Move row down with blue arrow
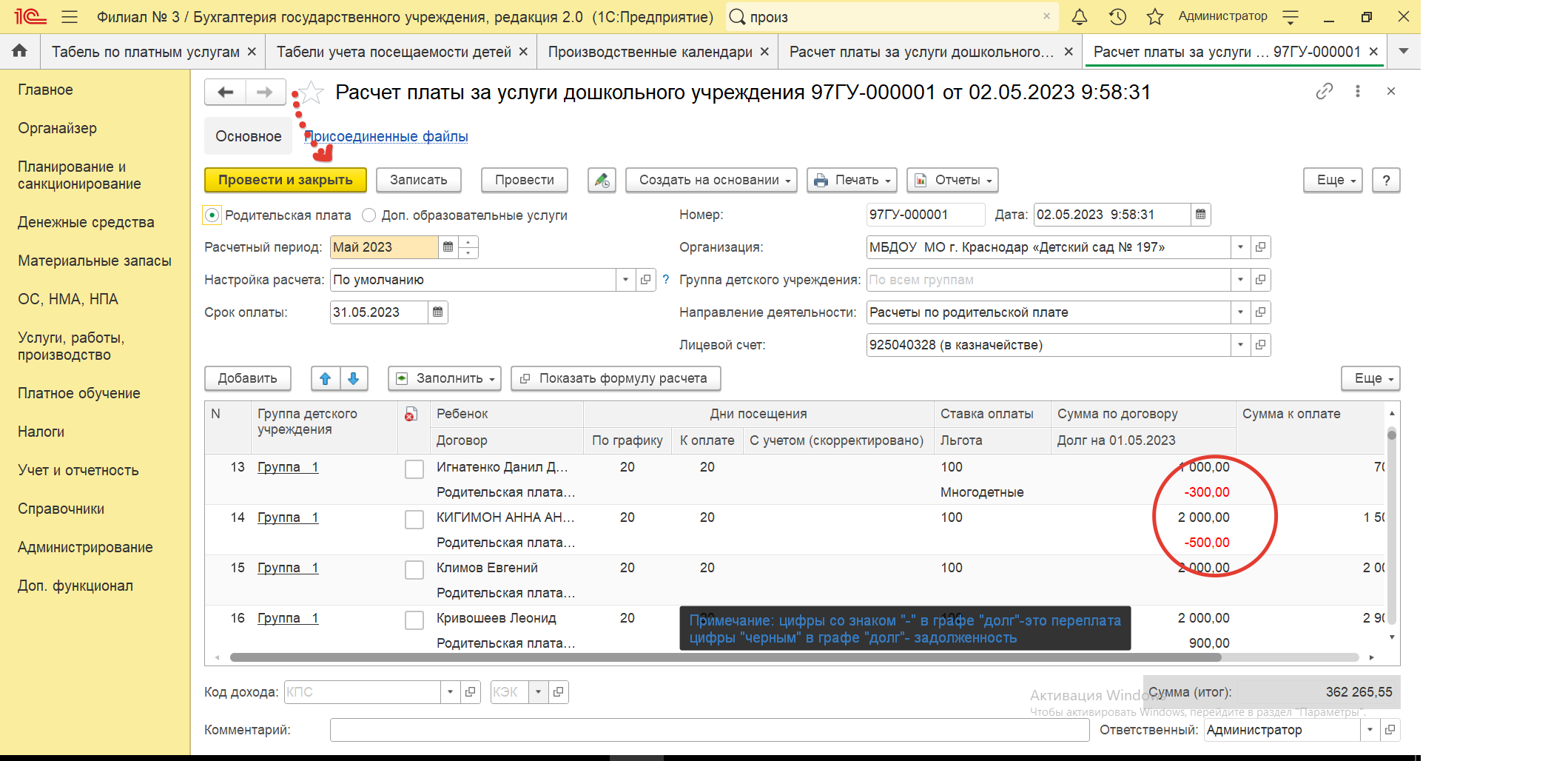Screen dimensions: 1568x761 pyautogui.click(x=354, y=378)
